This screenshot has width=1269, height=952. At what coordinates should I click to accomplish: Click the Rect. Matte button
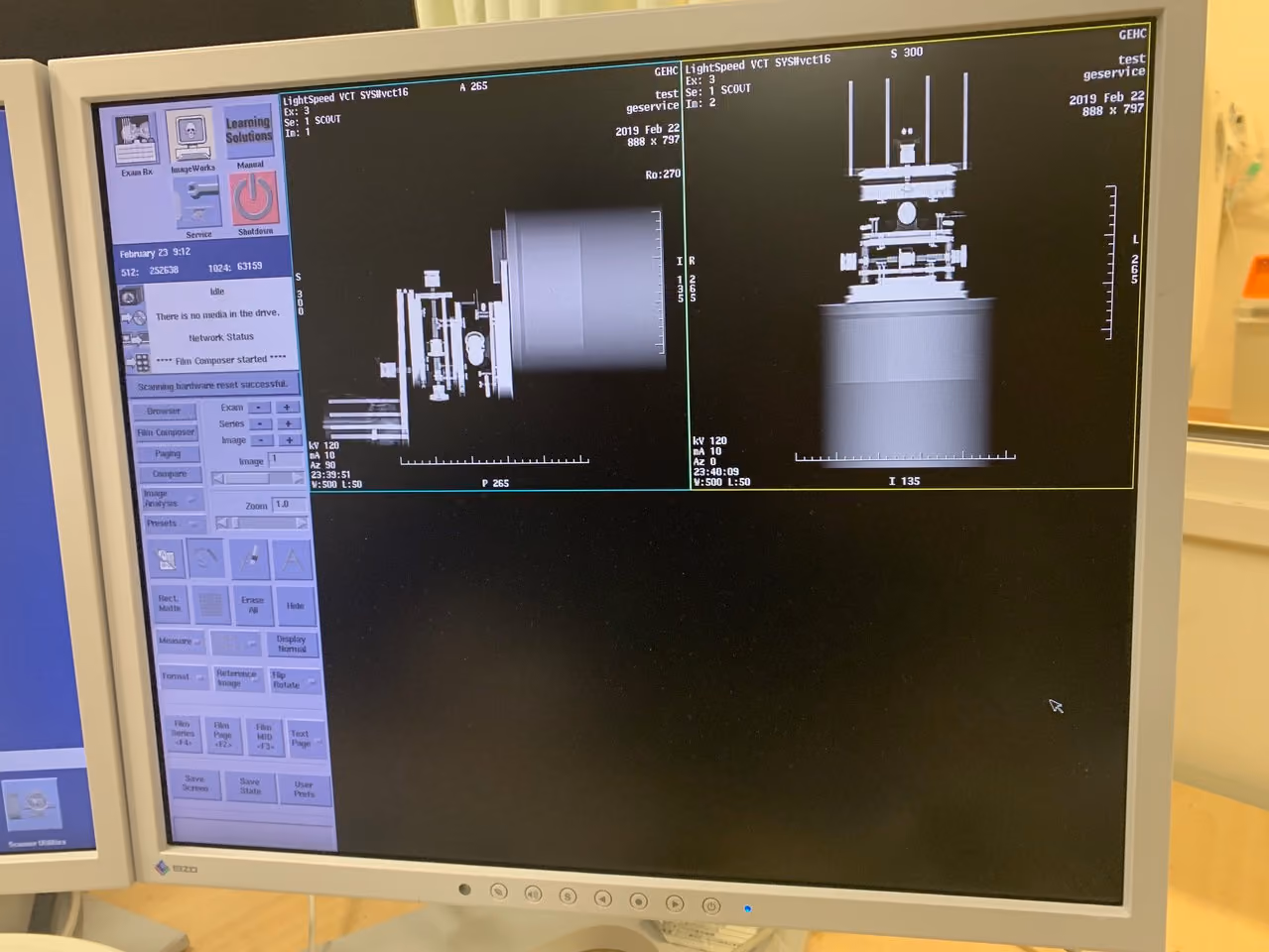point(169,604)
